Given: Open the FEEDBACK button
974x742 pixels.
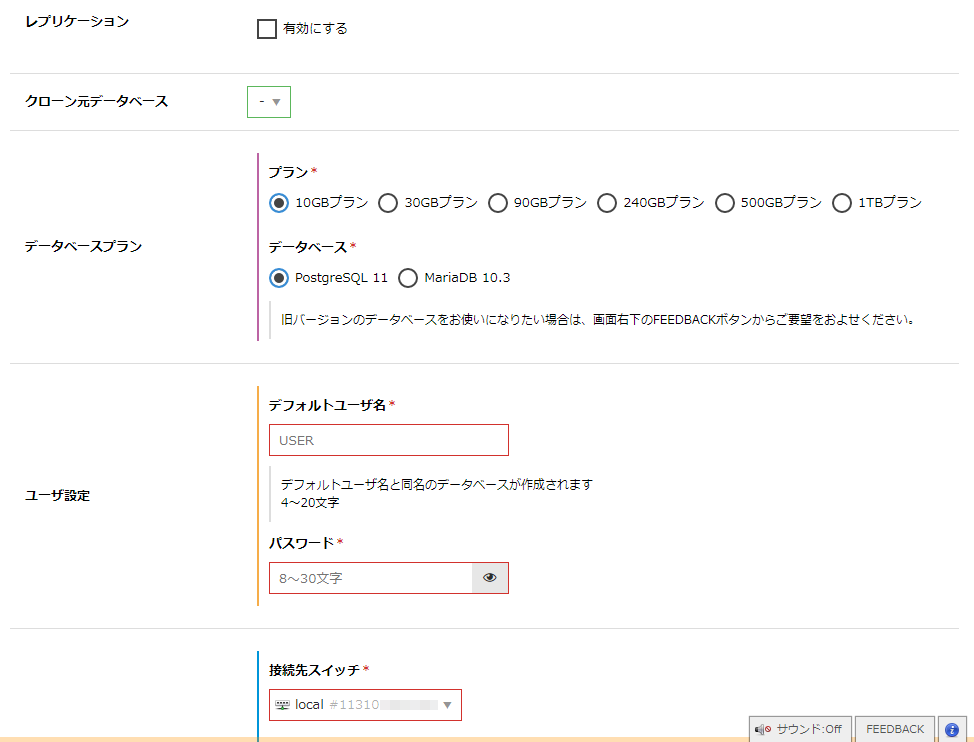Looking at the screenshot, I should coord(895,730).
